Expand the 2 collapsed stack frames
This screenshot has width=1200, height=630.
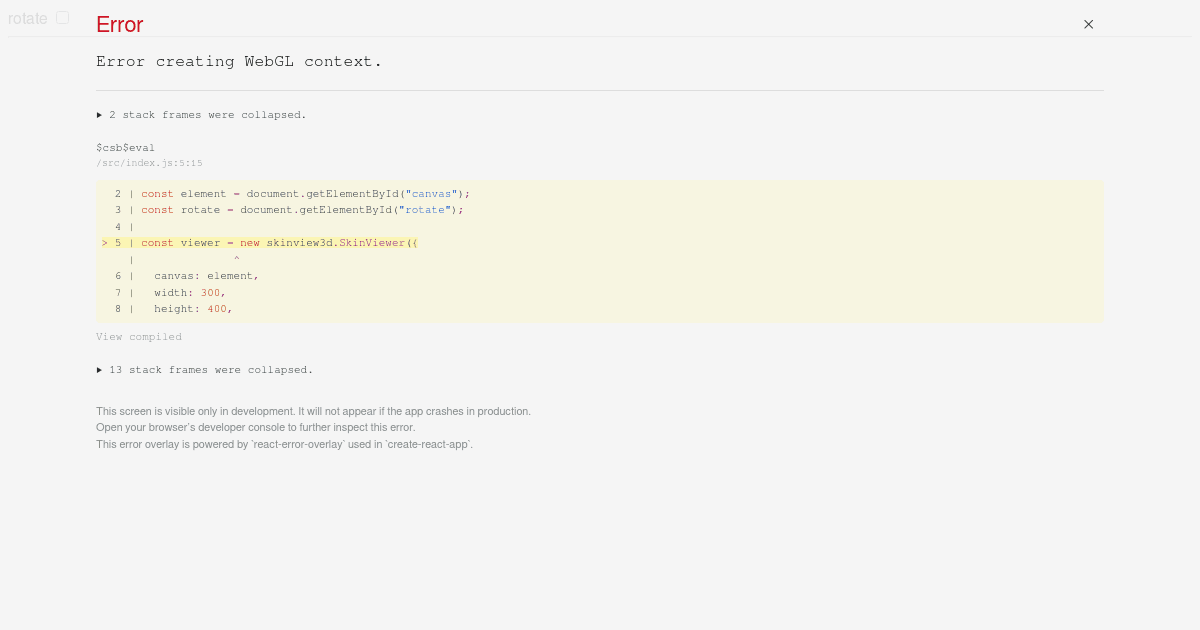[x=202, y=115]
